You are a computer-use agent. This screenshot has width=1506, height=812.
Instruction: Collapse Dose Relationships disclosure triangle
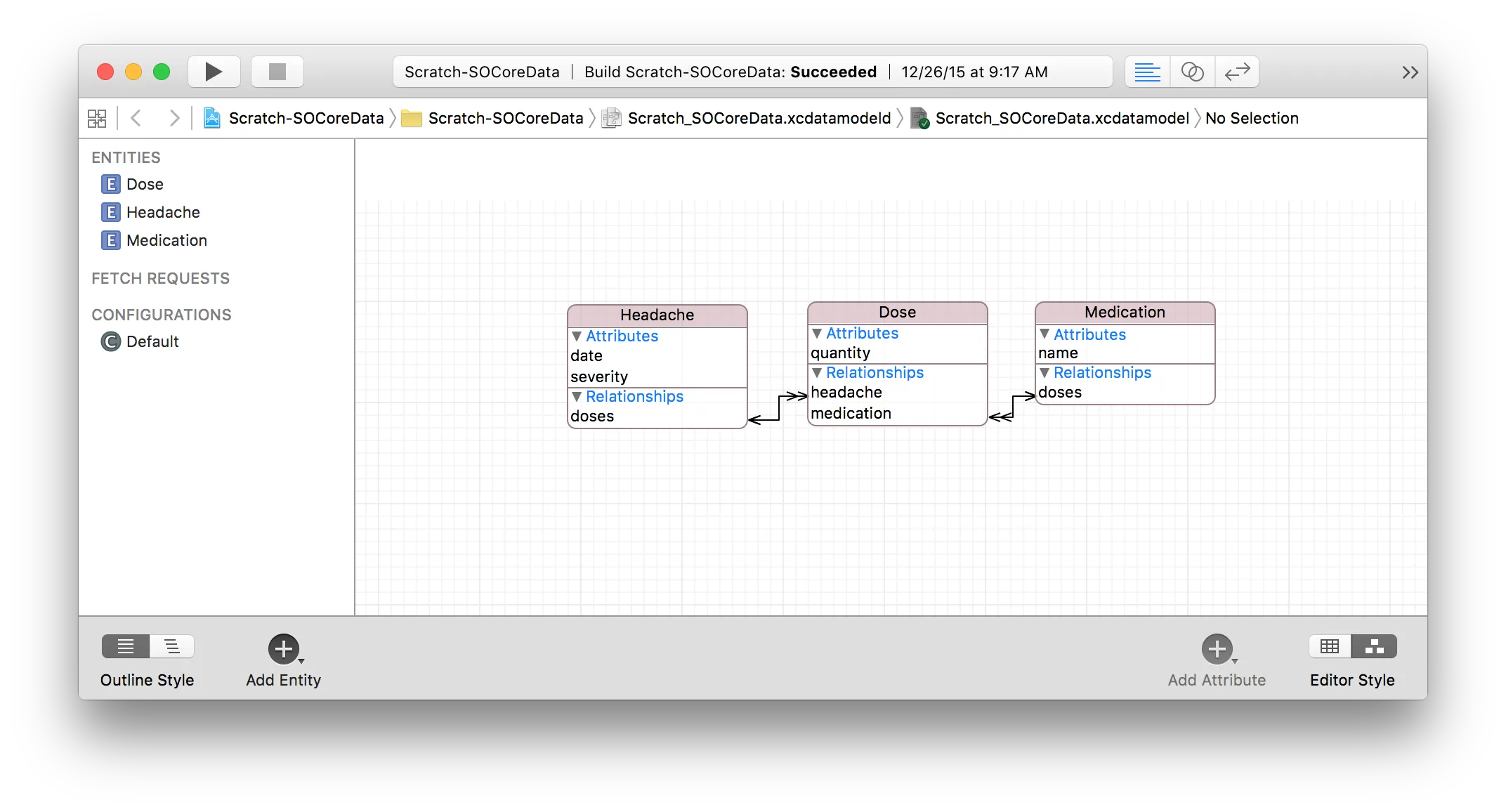click(x=817, y=373)
